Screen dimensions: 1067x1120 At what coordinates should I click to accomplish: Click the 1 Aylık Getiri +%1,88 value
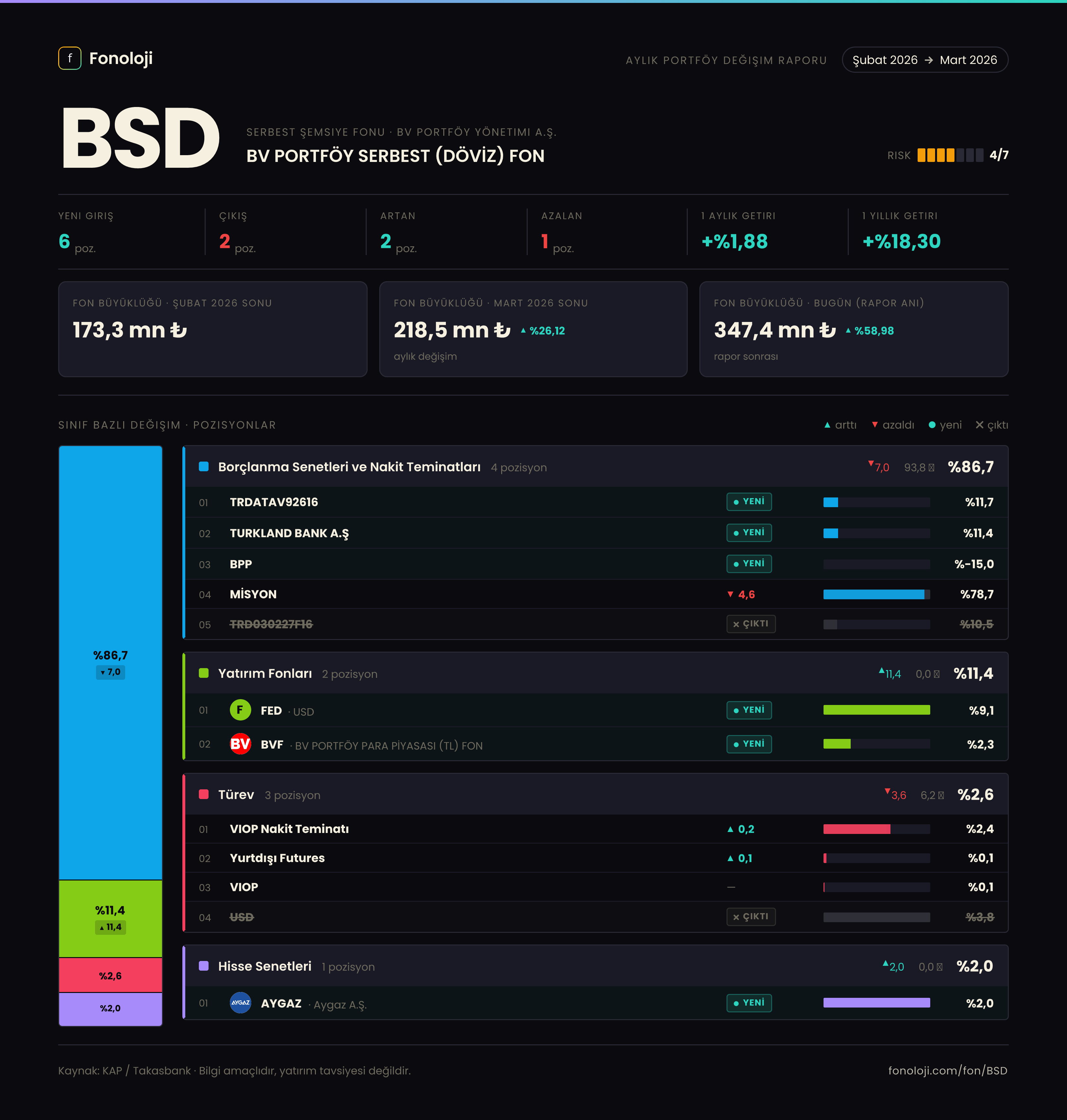[734, 241]
